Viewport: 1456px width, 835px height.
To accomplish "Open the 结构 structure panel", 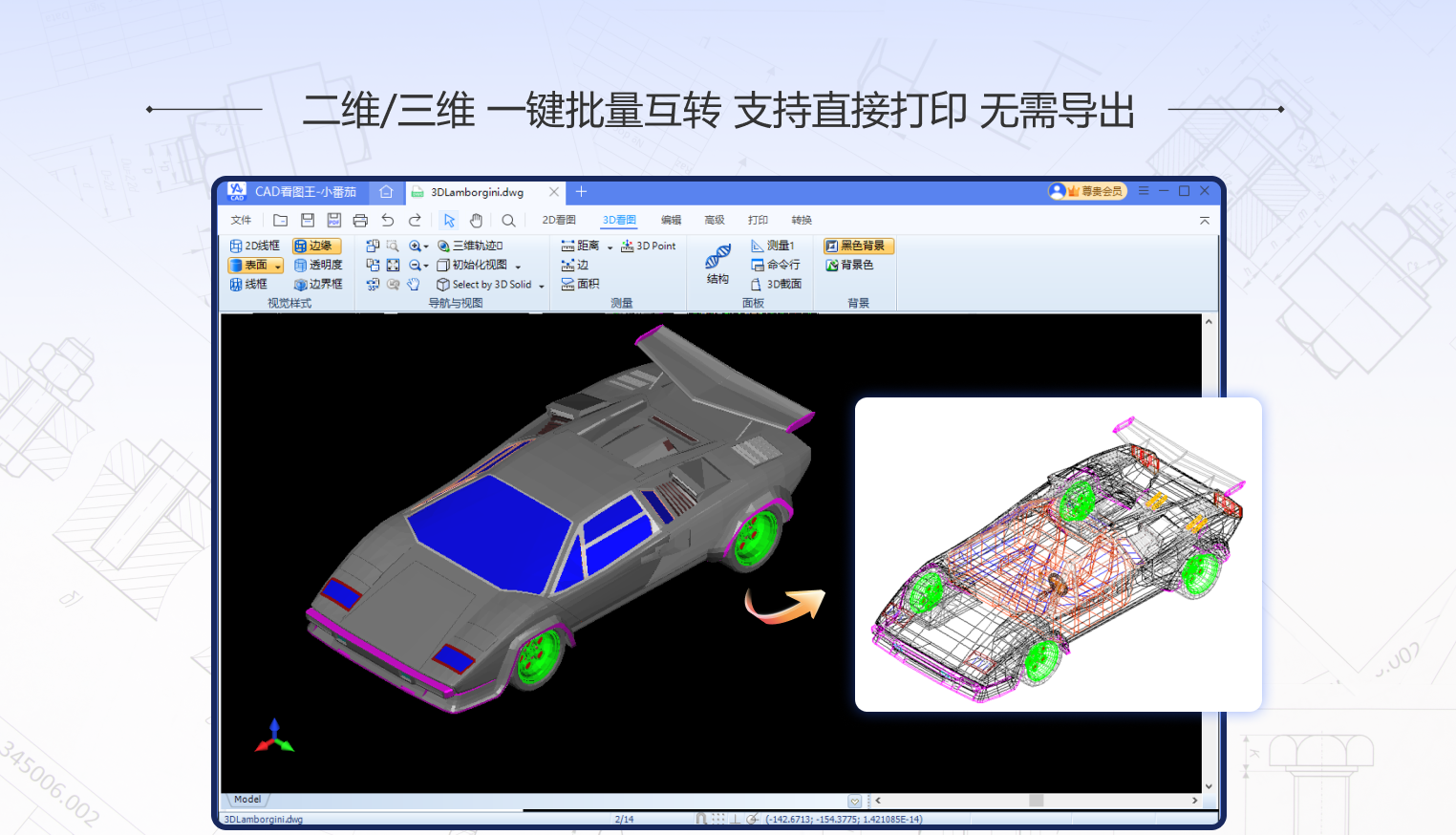I will pos(717,264).
